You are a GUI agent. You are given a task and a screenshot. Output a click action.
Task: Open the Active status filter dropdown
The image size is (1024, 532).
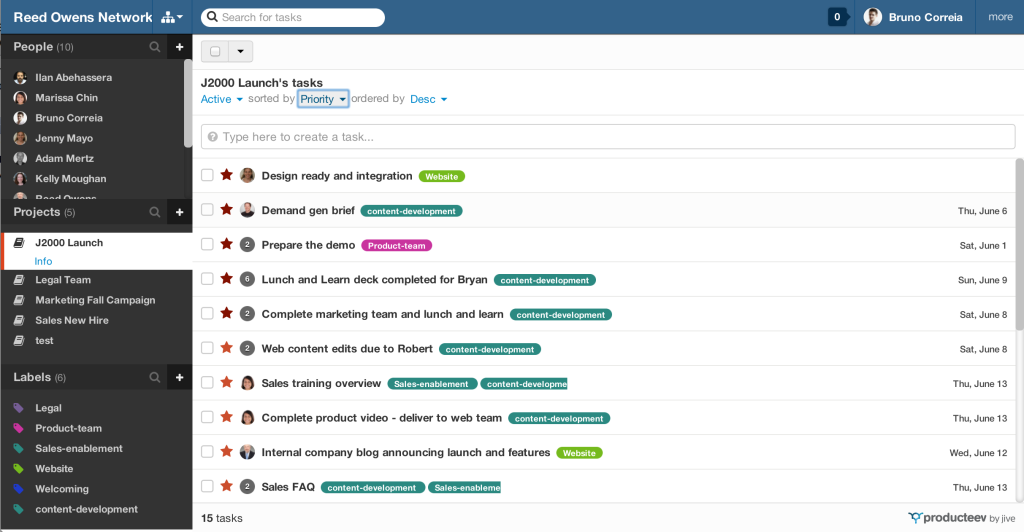coord(221,99)
